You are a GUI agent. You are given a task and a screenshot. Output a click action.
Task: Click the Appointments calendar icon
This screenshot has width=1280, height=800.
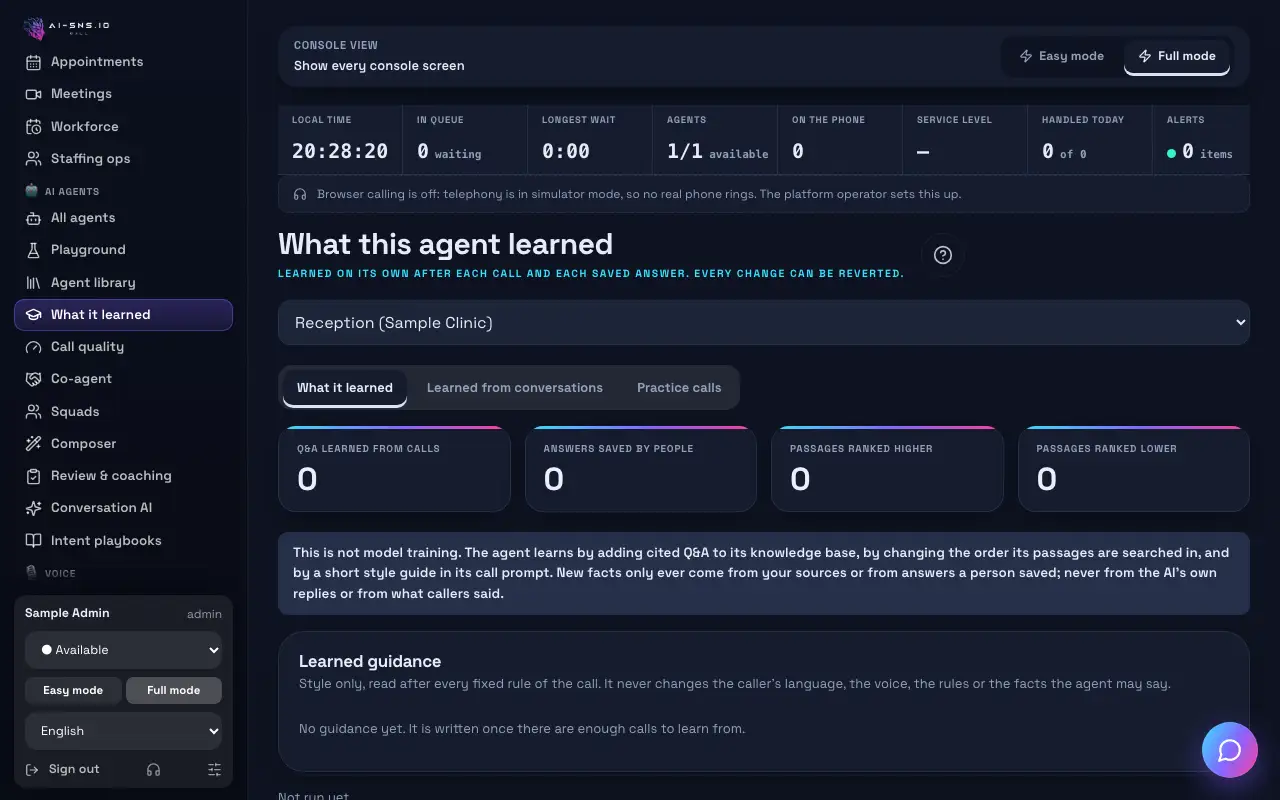pyautogui.click(x=33, y=62)
